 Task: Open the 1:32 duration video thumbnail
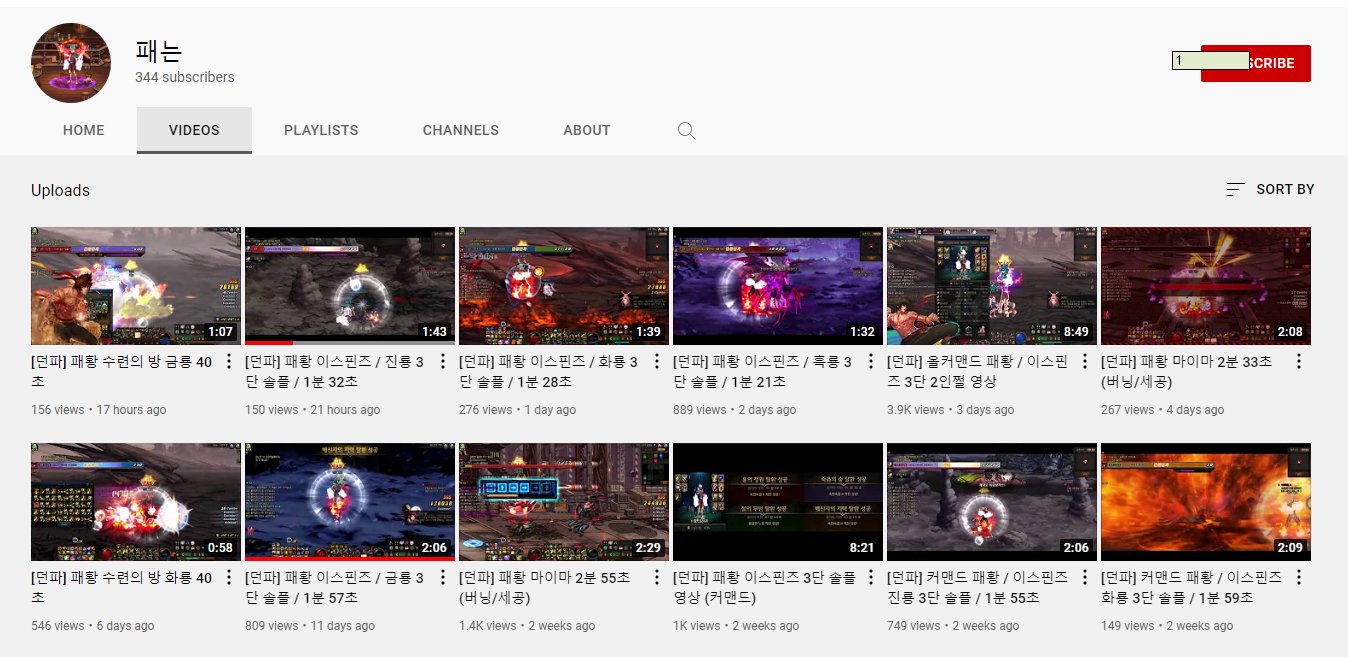click(778, 286)
